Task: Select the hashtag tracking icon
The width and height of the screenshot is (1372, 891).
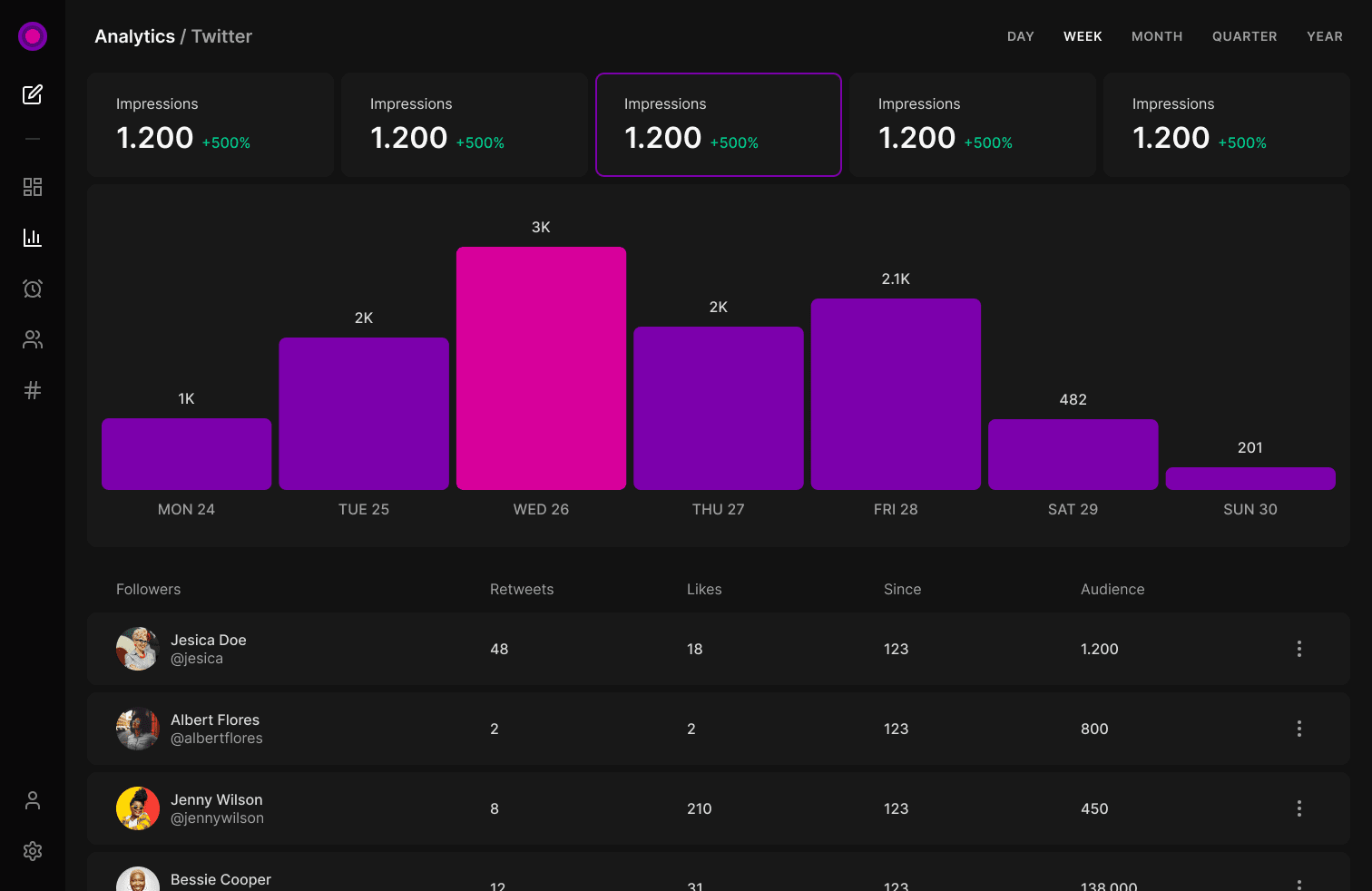Action: 33,390
